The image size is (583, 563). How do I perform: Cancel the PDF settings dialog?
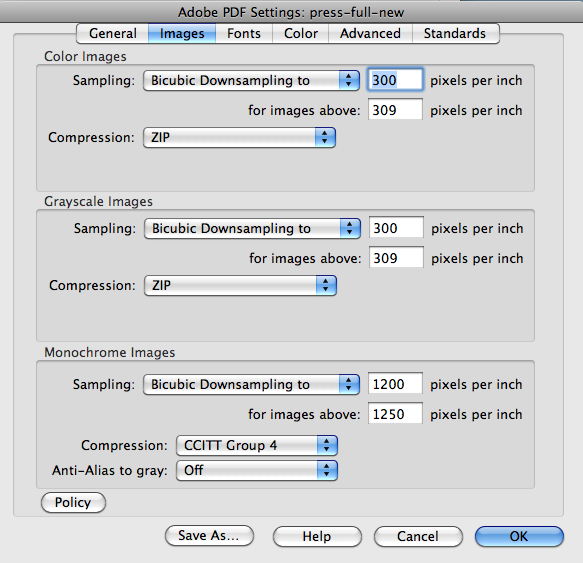(418, 536)
